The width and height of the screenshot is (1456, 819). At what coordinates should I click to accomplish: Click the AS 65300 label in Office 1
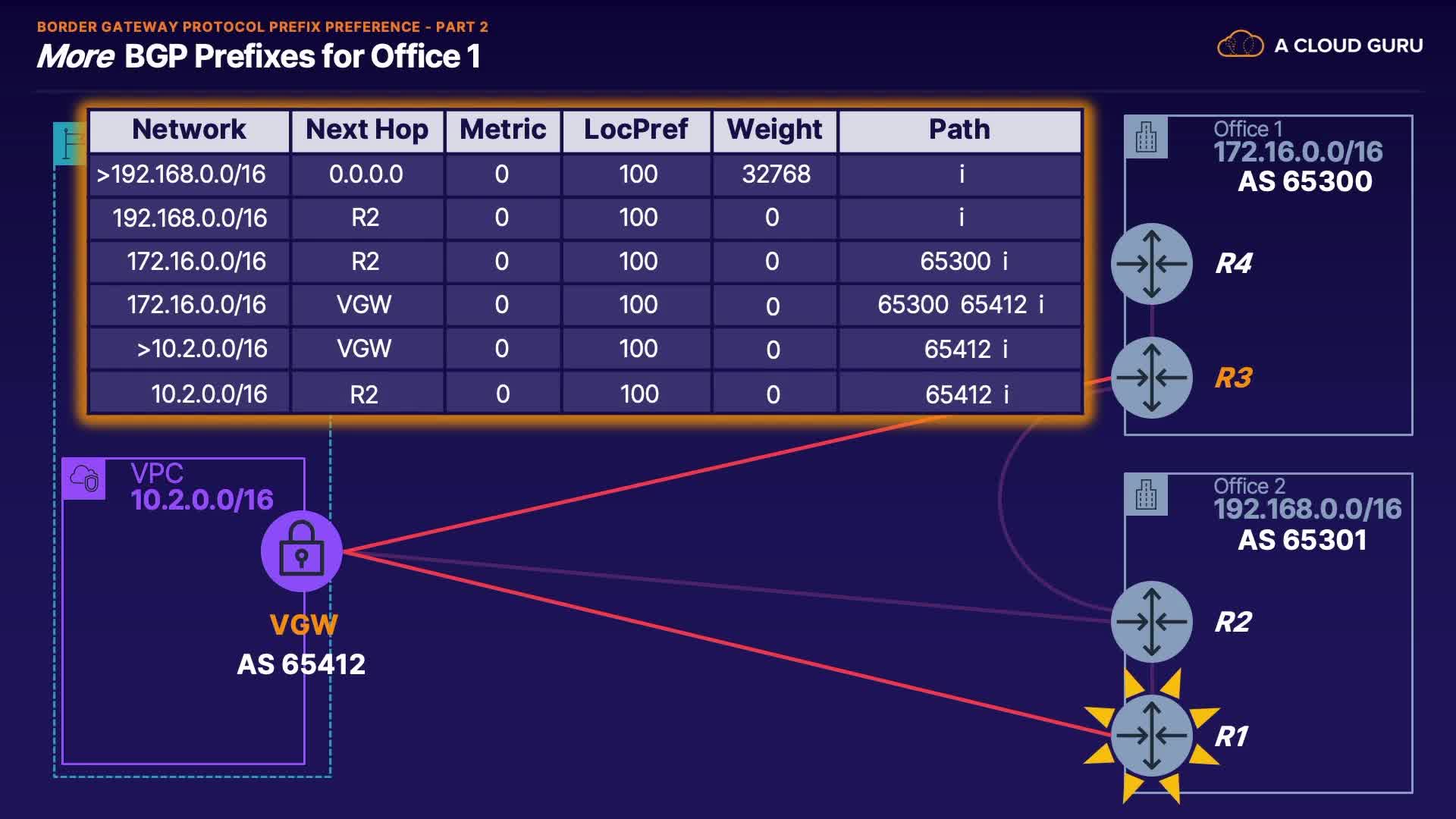[x=1304, y=182]
